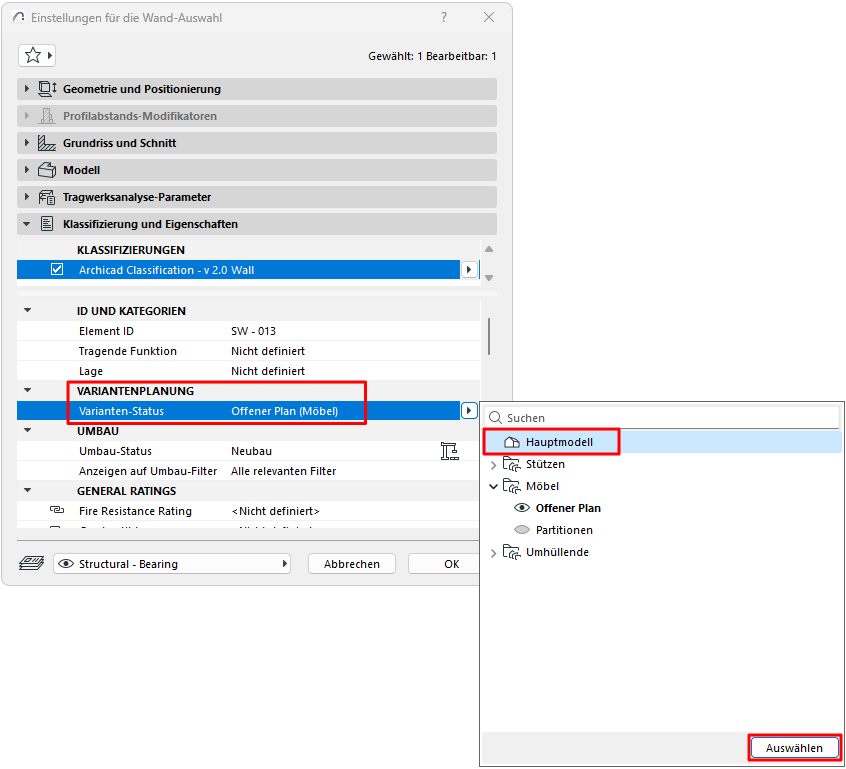
Task: Open the Structural - Bearing layer dropdown
Action: point(172,563)
